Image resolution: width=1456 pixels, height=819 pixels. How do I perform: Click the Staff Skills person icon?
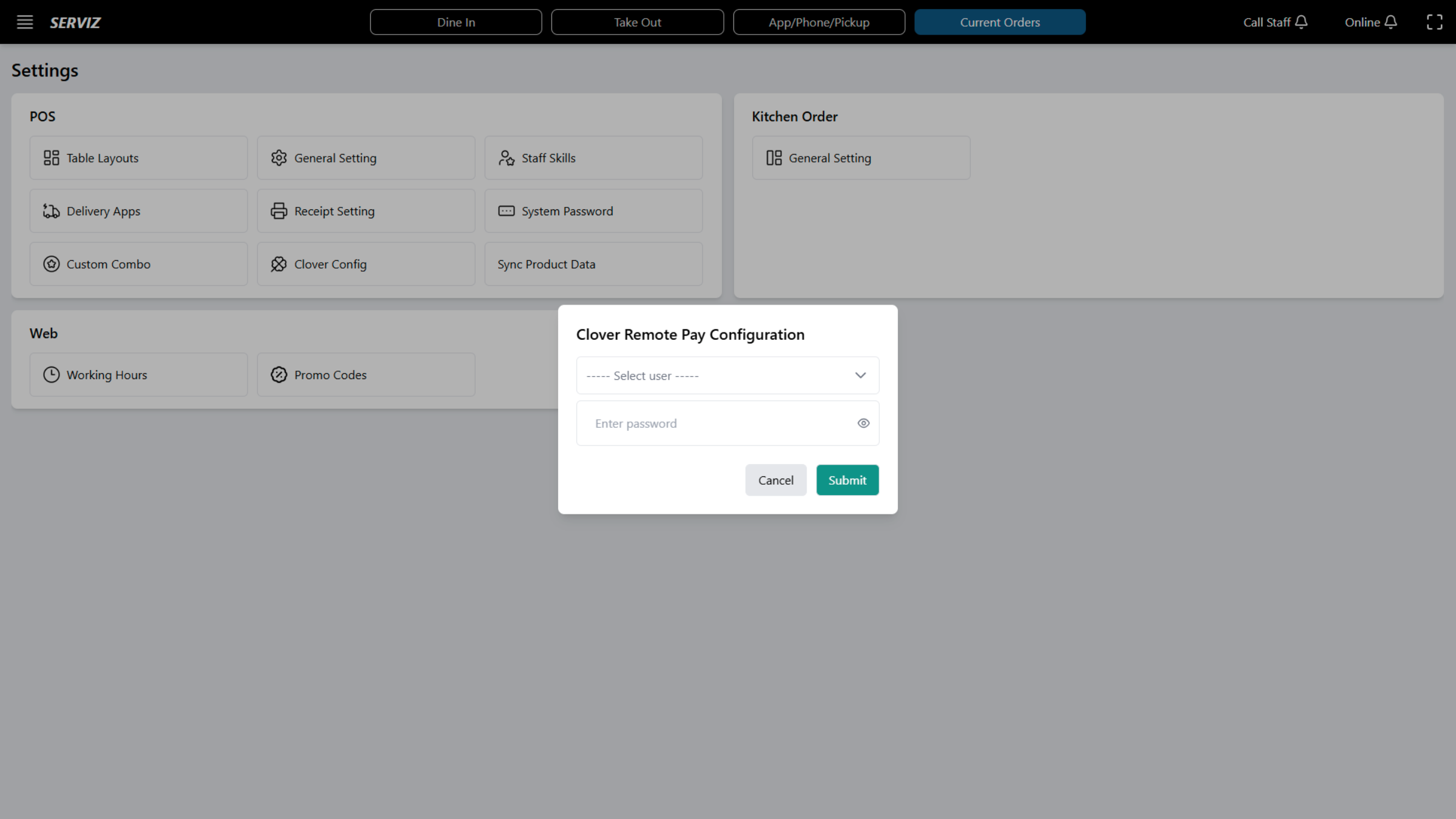pos(506,157)
